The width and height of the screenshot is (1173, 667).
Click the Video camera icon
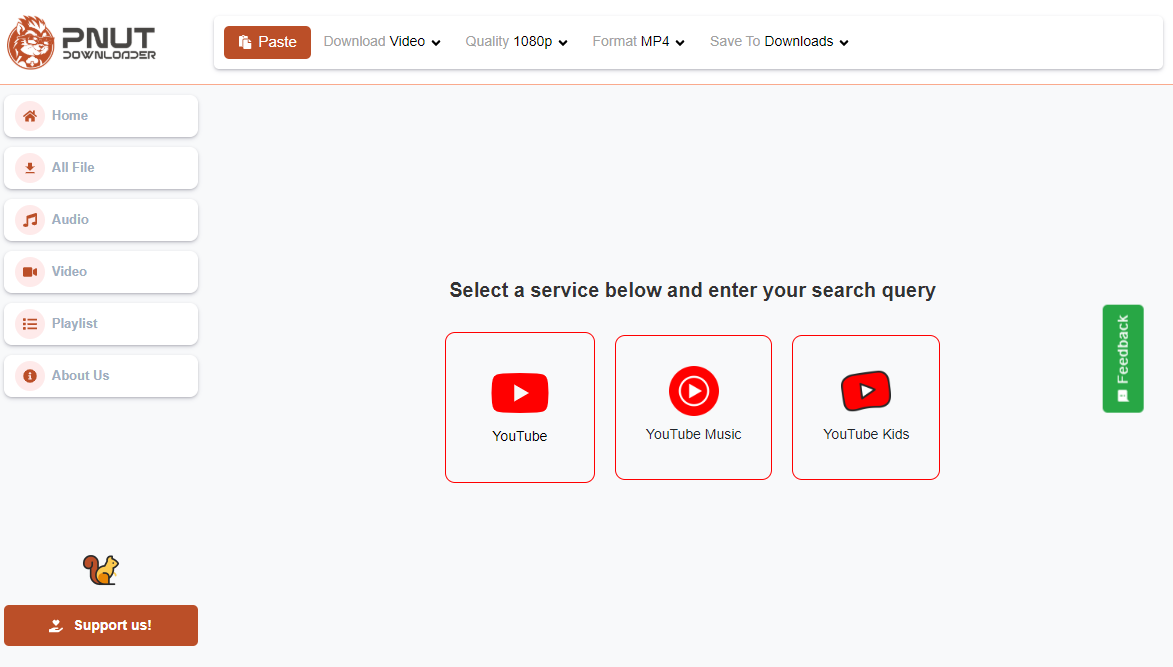[30, 271]
